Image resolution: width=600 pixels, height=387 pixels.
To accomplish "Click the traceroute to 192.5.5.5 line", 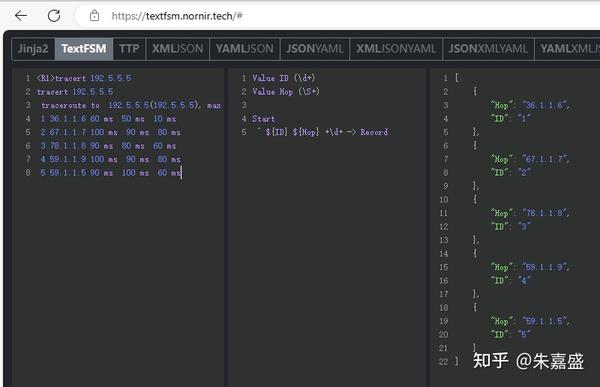I will click(131, 105).
